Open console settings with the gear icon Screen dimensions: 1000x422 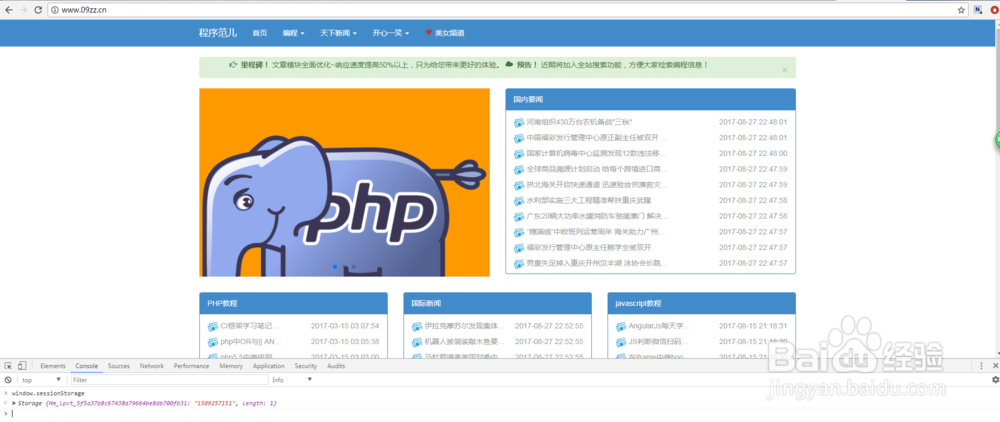995,380
